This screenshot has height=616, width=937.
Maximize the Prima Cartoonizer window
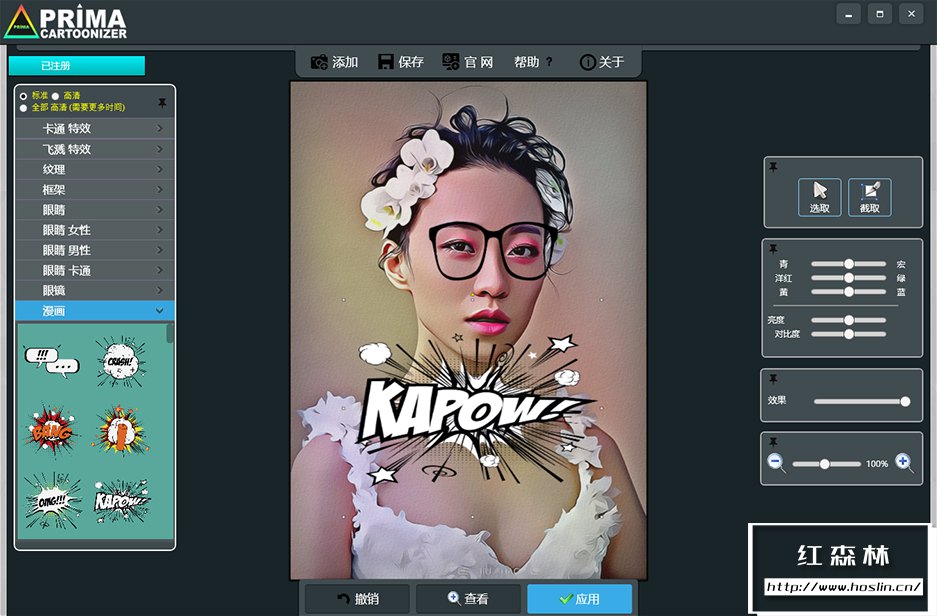pyautogui.click(x=880, y=14)
